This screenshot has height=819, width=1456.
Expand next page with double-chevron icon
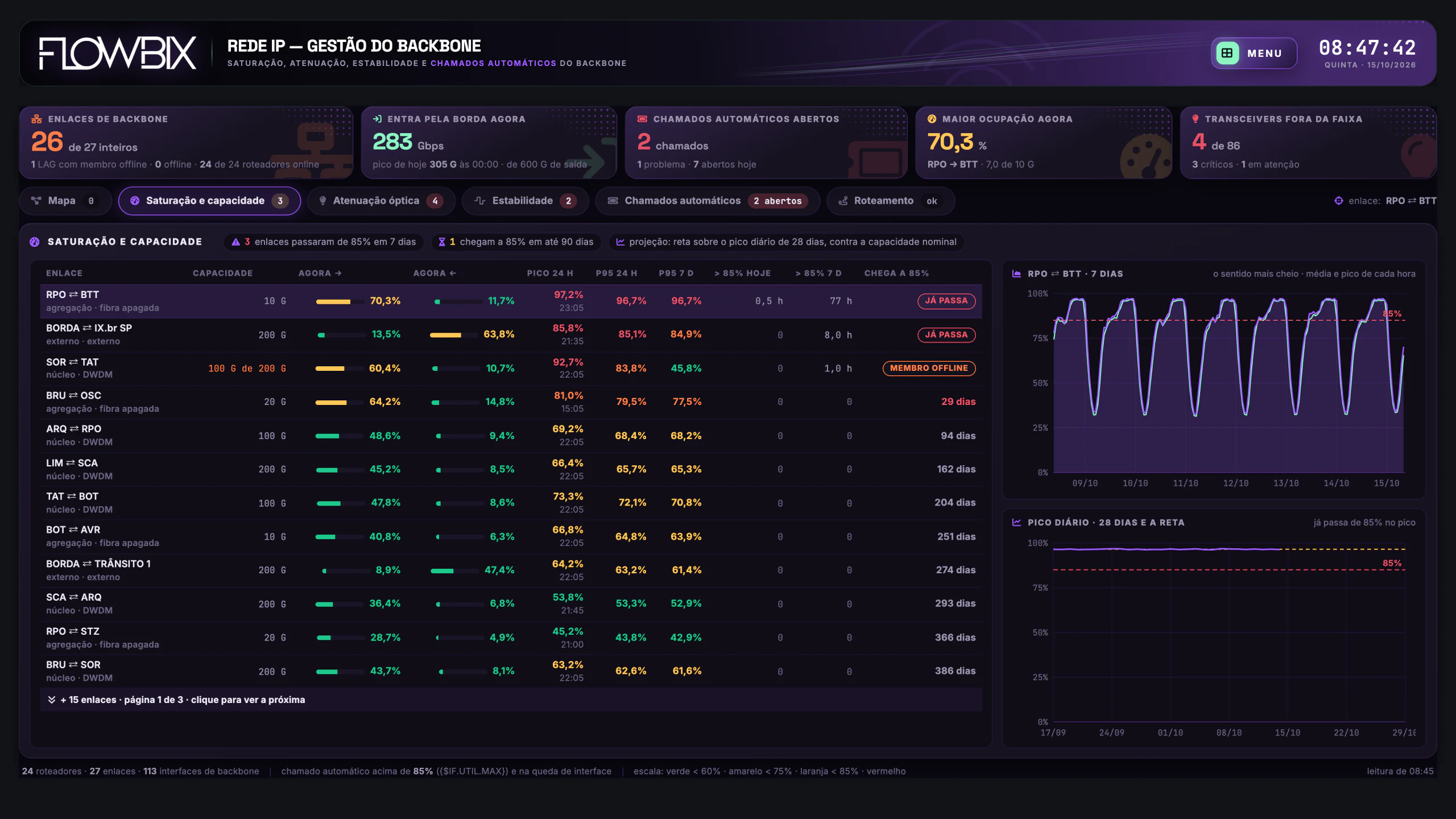52,700
